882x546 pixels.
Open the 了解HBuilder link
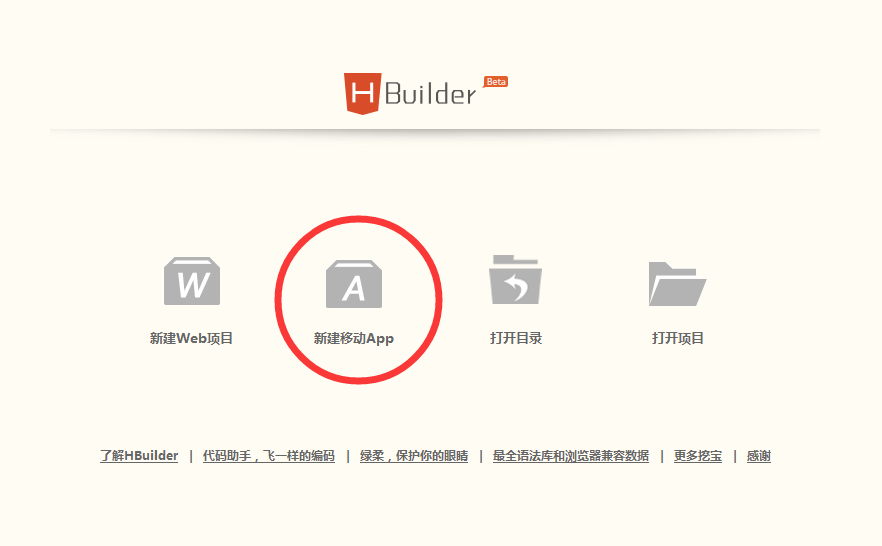tap(139, 456)
